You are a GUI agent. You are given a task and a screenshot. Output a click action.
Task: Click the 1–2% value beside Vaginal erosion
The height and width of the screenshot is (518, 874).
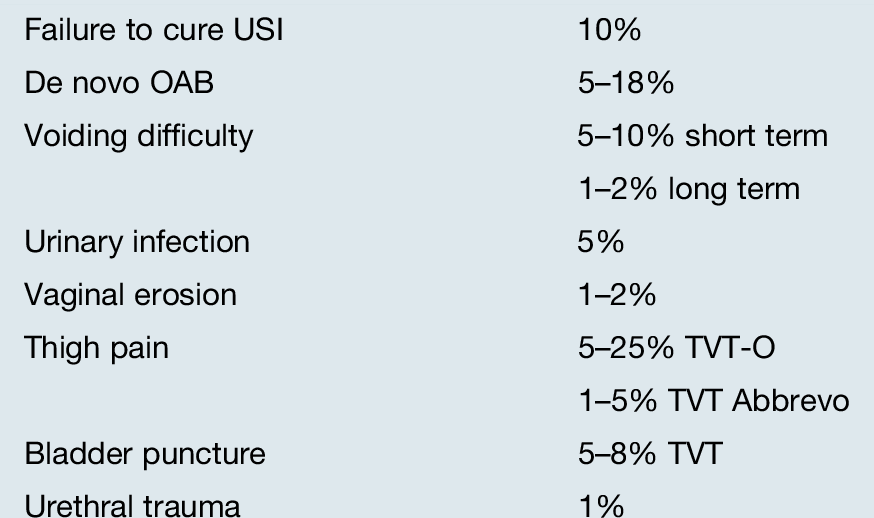click(x=616, y=295)
